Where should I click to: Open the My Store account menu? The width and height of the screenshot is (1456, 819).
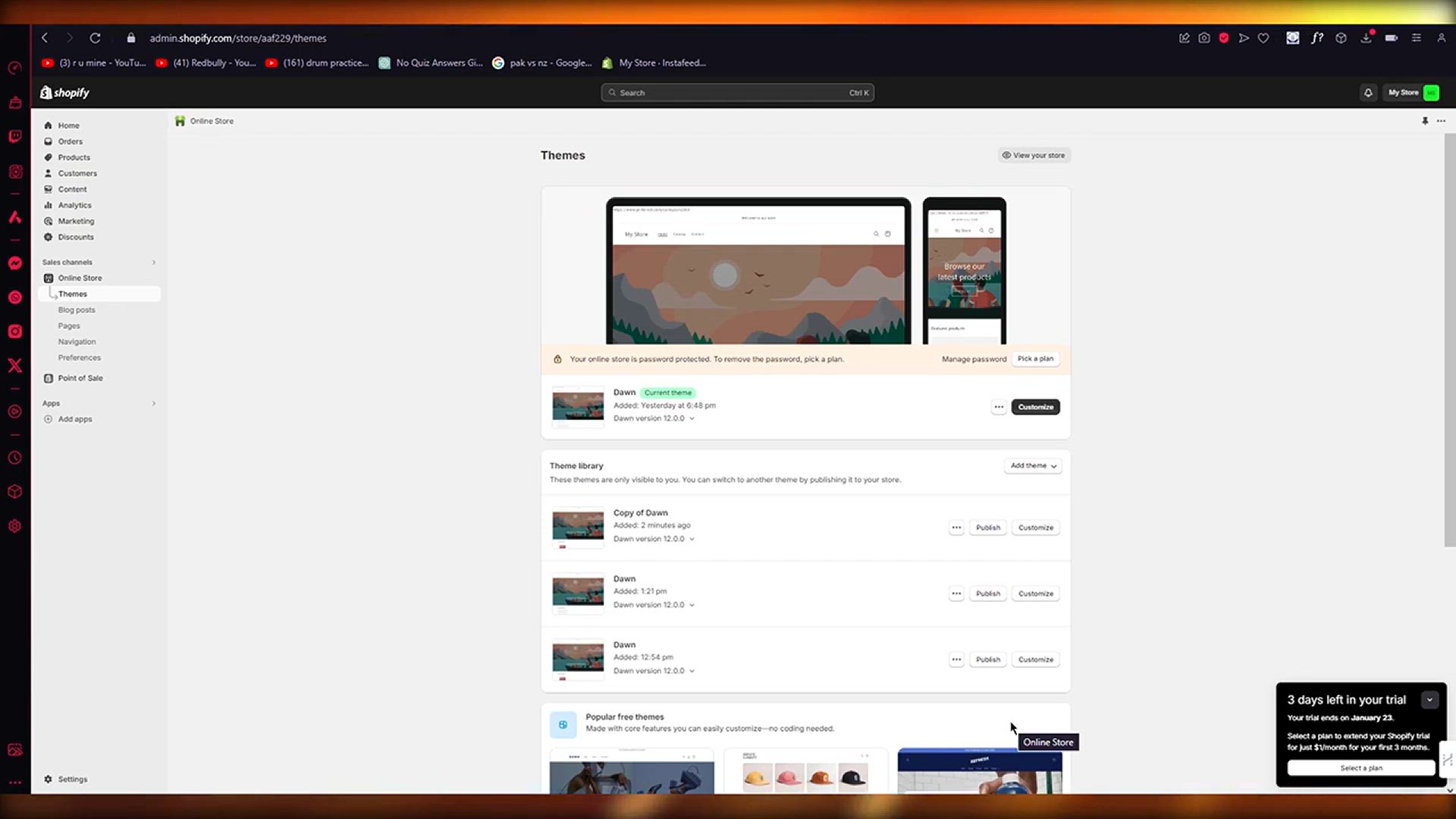(x=1413, y=93)
